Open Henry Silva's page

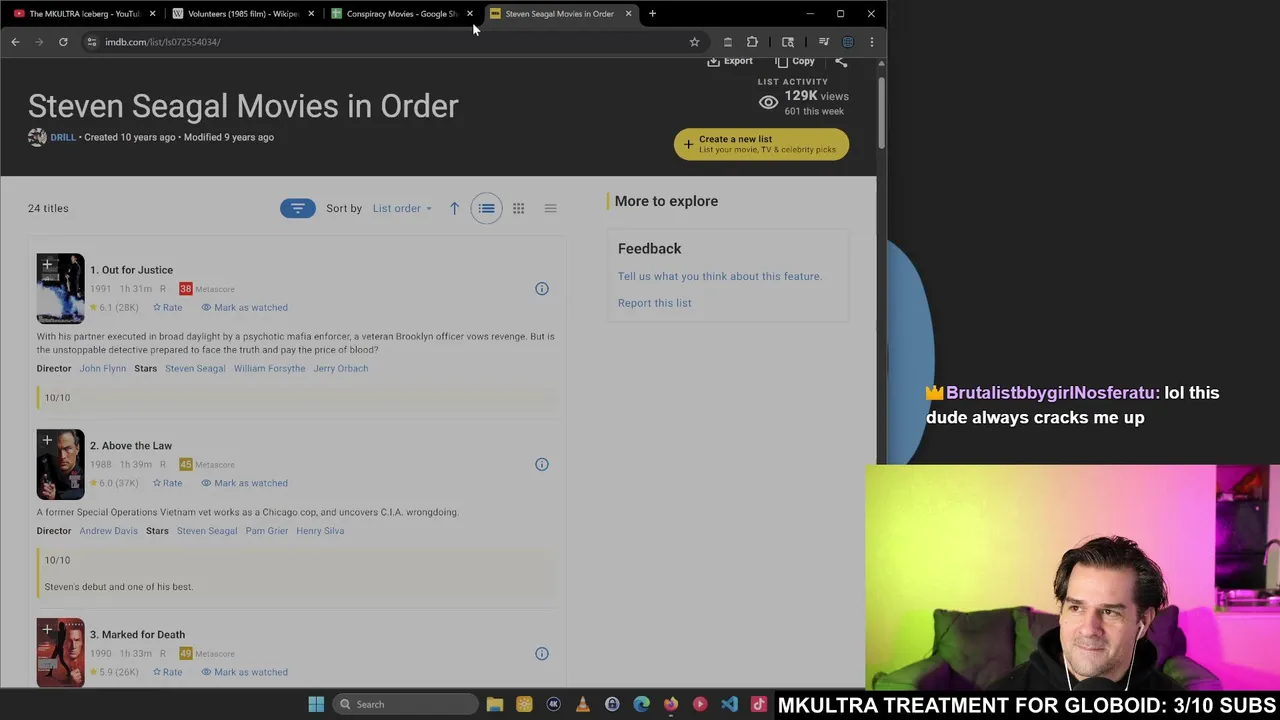[x=320, y=531]
